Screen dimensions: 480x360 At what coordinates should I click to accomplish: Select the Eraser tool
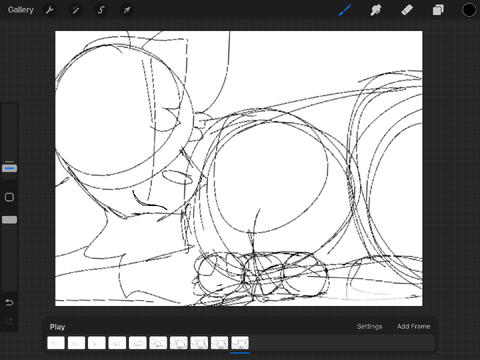pyautogui.click(x=407, y=10)
